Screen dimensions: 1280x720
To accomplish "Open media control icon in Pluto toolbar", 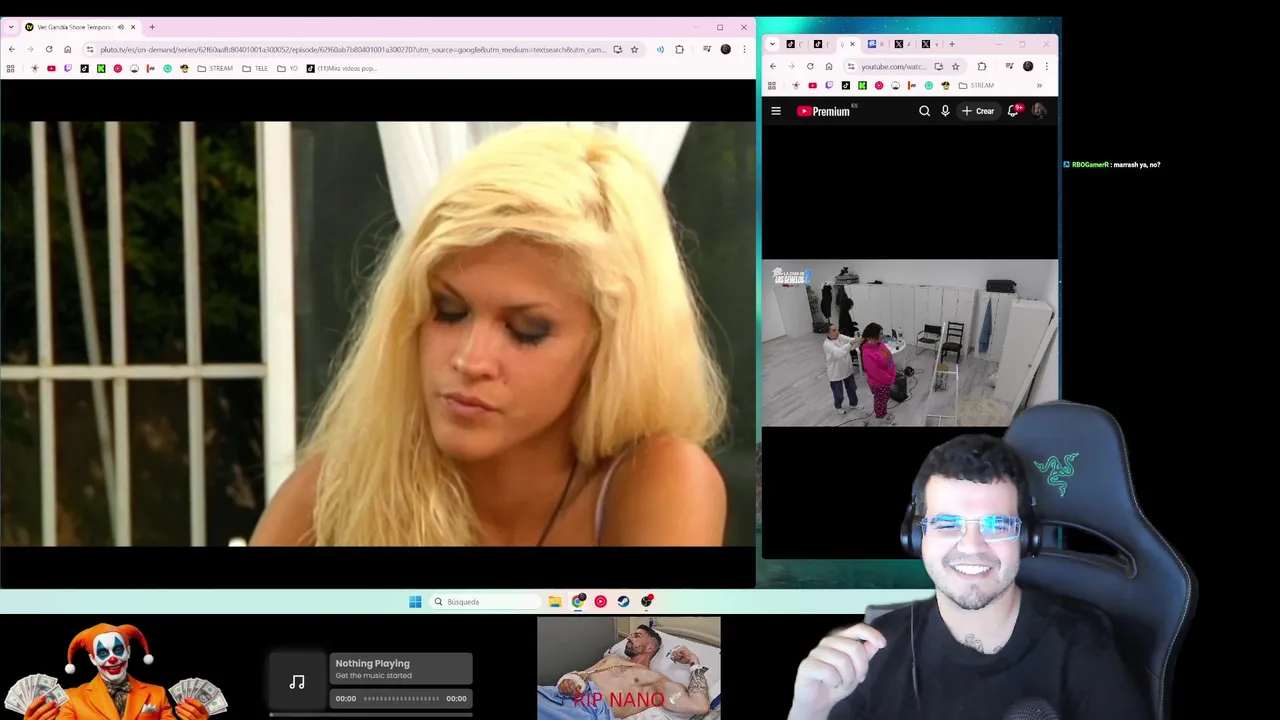I will pyautogui.click(x=706, y=49).
